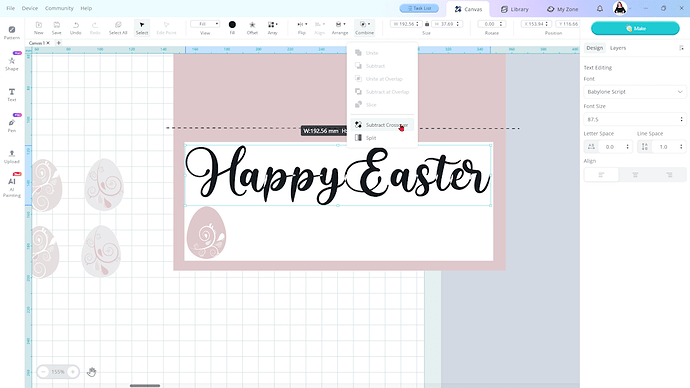
Task: Open the Flip options
Action: pos(302,28)
